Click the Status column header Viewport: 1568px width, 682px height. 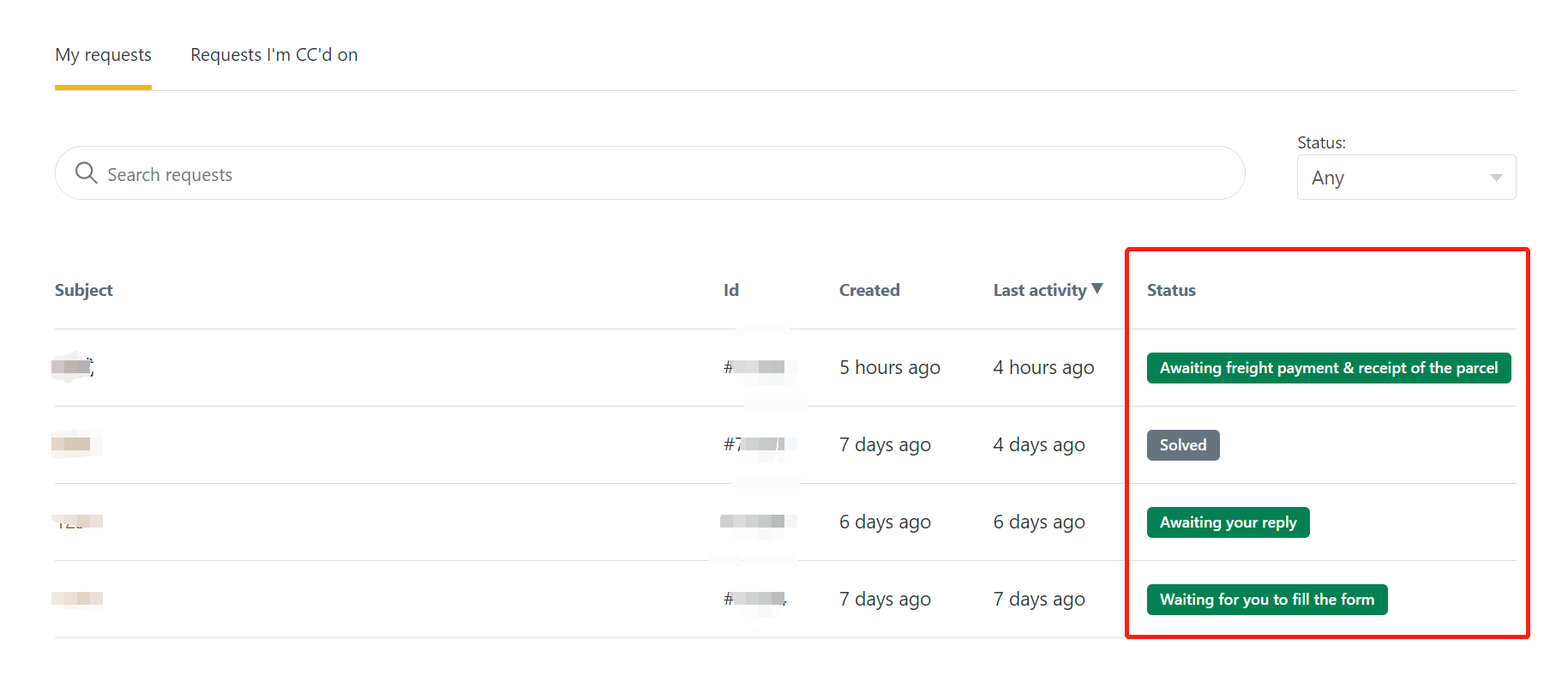(x=1171, y=290)
